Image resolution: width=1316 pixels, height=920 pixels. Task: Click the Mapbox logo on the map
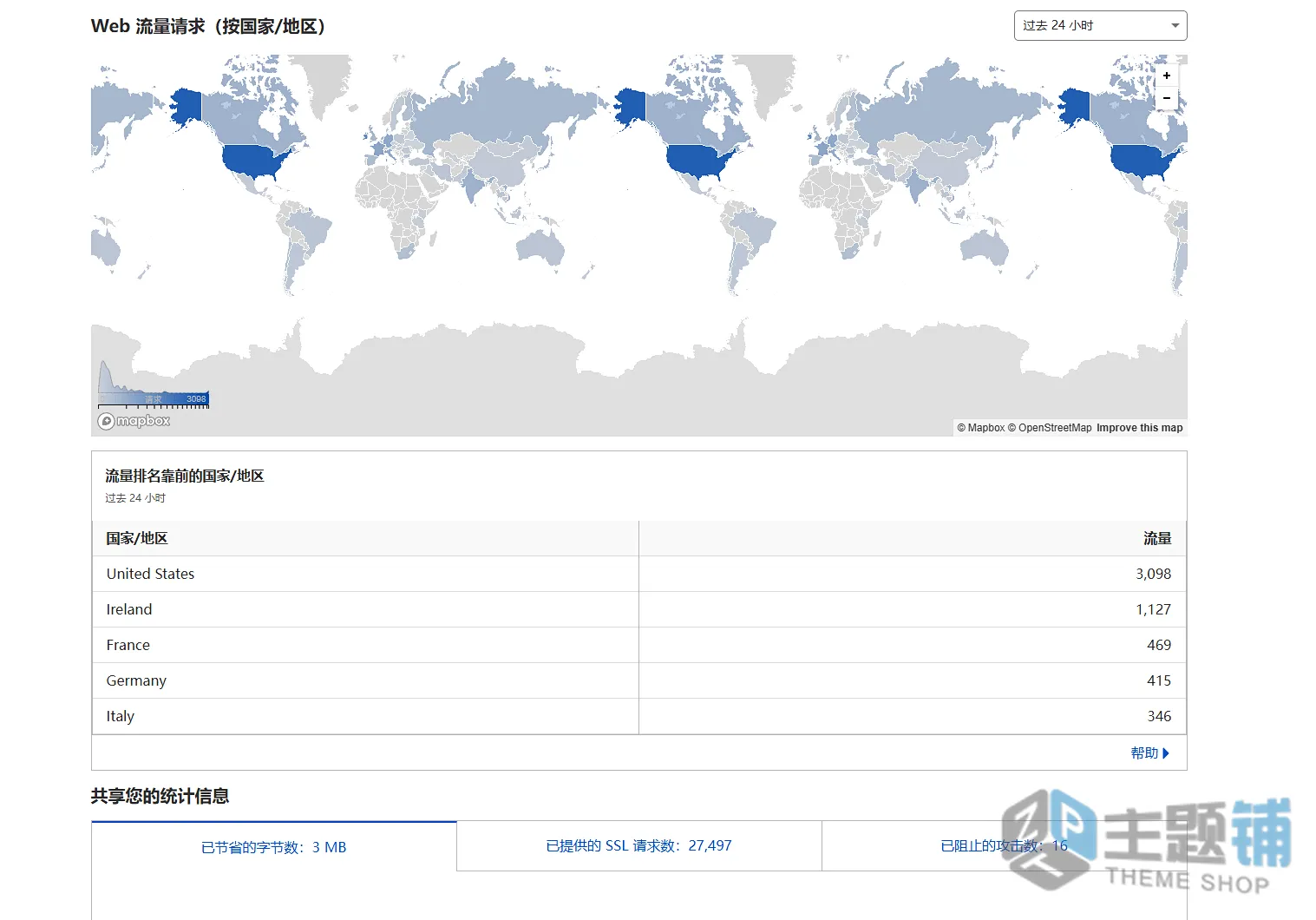click(134, 421)
